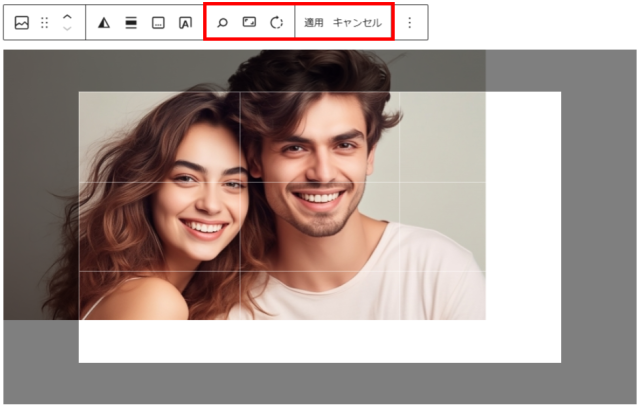Image resolution: width=640 pixels, height=407 pixels.
Task: Apply the duotone filter tool
Action: (104, 22)
